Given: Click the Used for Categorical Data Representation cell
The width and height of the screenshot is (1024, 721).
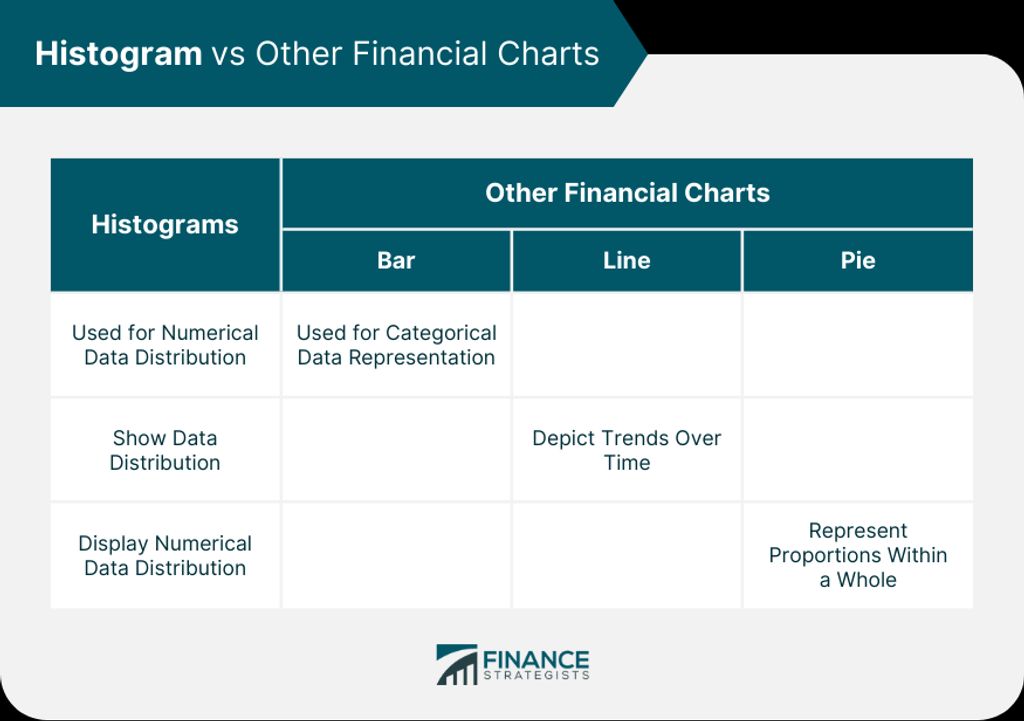Looking at the screenshot, I should point(396,345).
